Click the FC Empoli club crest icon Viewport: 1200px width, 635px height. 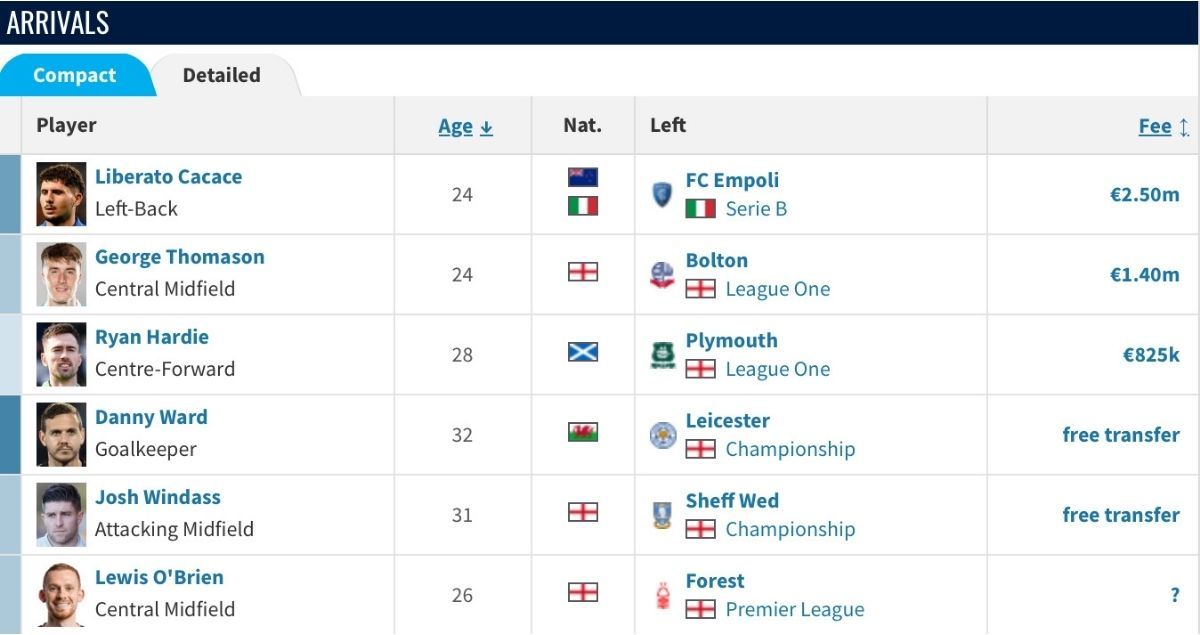point(661,195)
